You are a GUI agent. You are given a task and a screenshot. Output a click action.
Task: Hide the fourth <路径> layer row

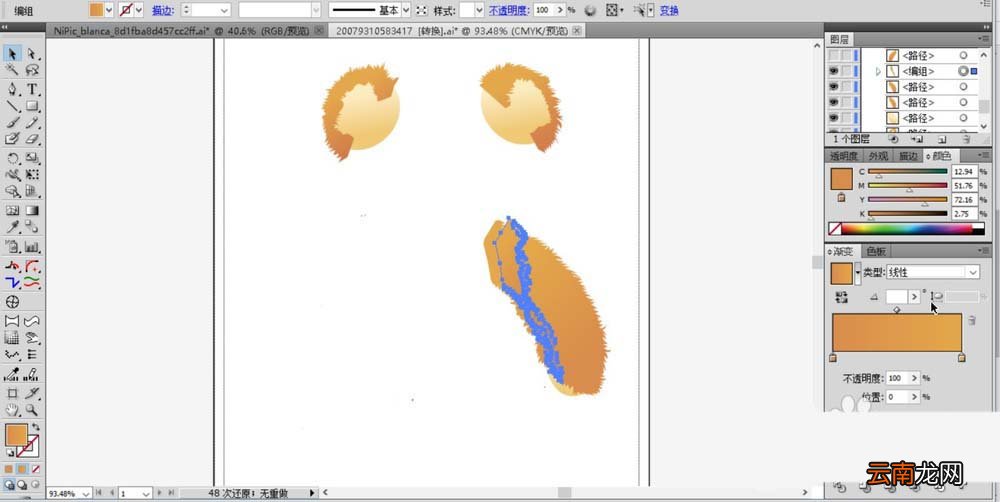(x=833, y=102)
